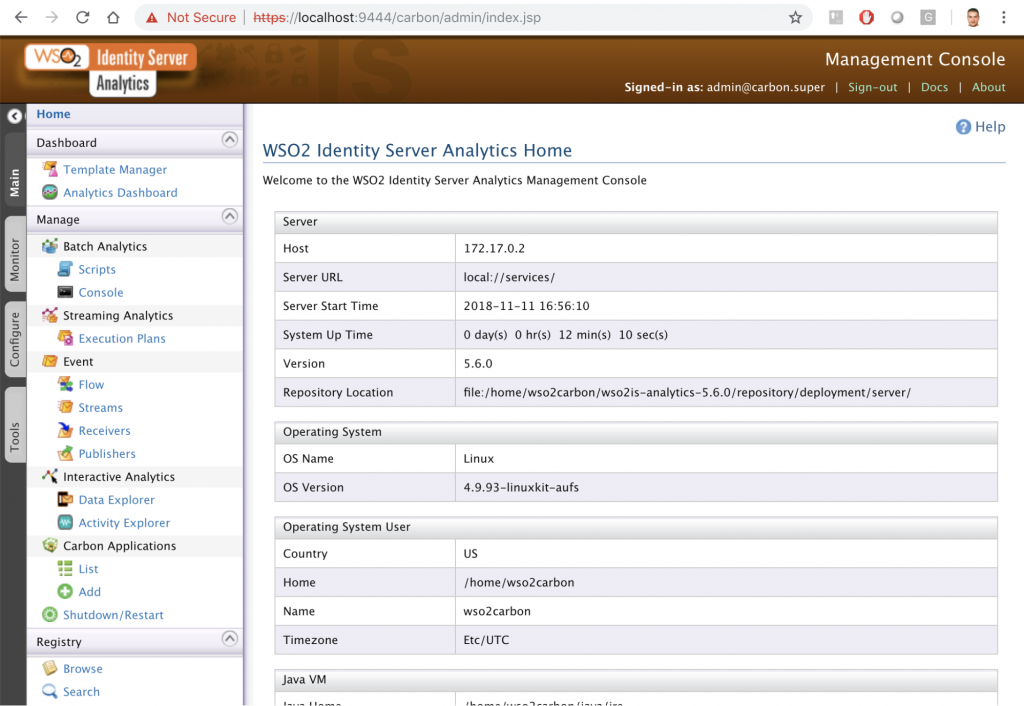The height and width of the screenshot is (706, 1024).
Task: Hide the left menu with the arrow toggle
Action: [14, 116]
